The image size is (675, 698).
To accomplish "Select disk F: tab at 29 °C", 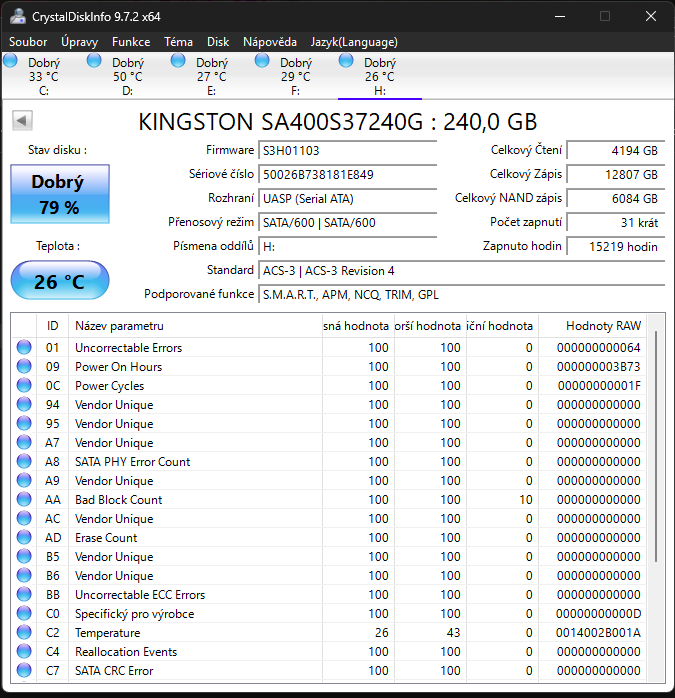I will click(x=295, y=76).
